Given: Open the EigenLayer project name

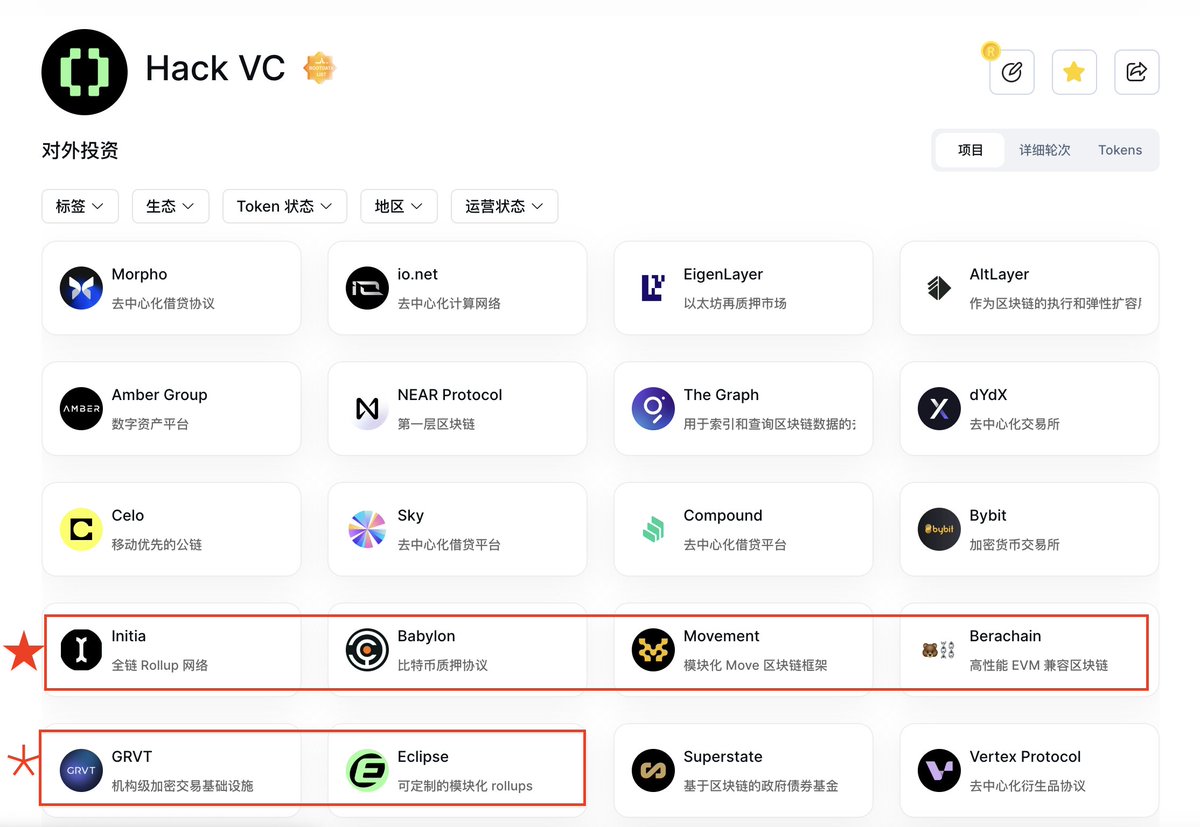Looking at the screenshot, I should point(723,274).
